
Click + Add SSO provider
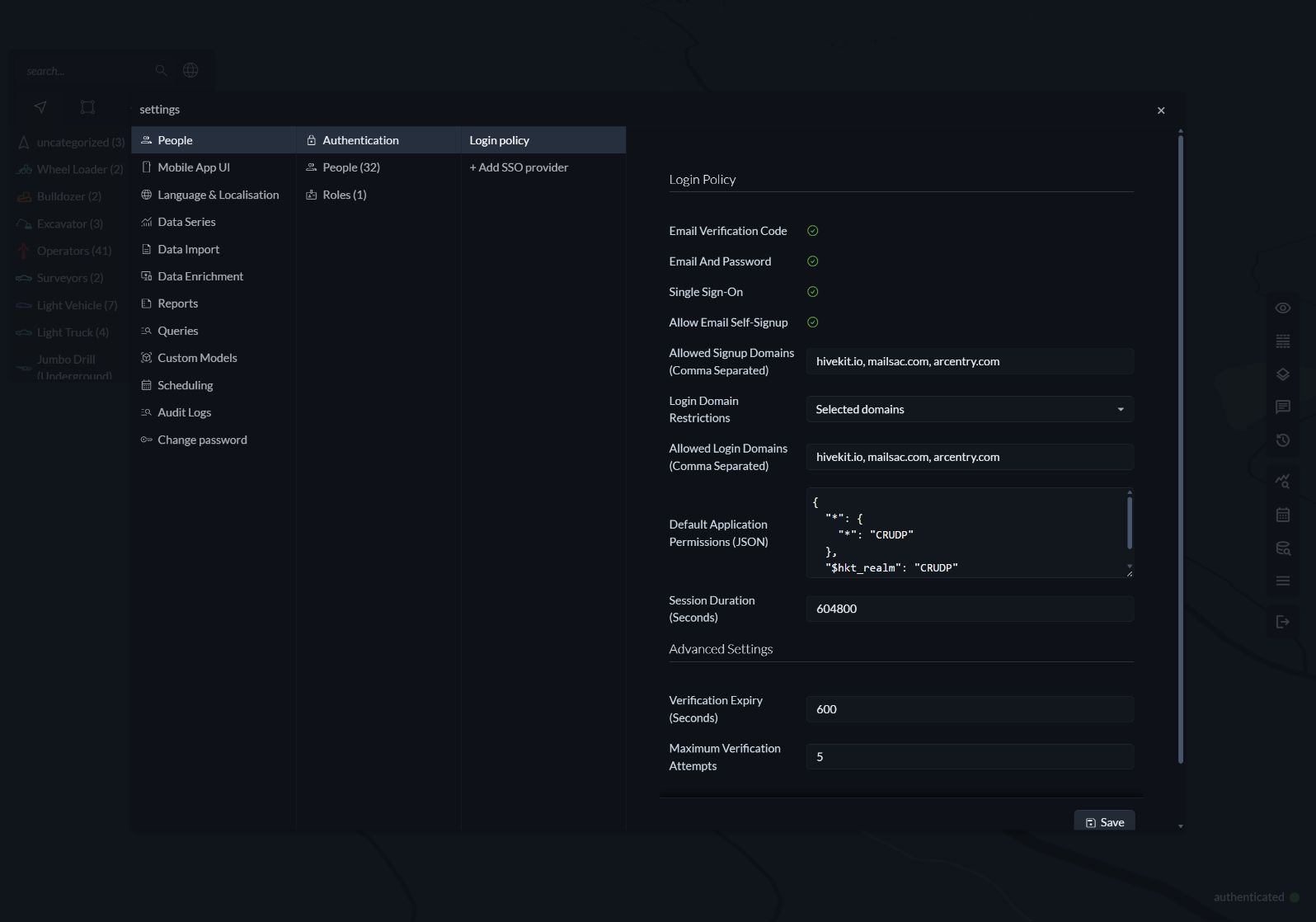(x=543, y=167)
